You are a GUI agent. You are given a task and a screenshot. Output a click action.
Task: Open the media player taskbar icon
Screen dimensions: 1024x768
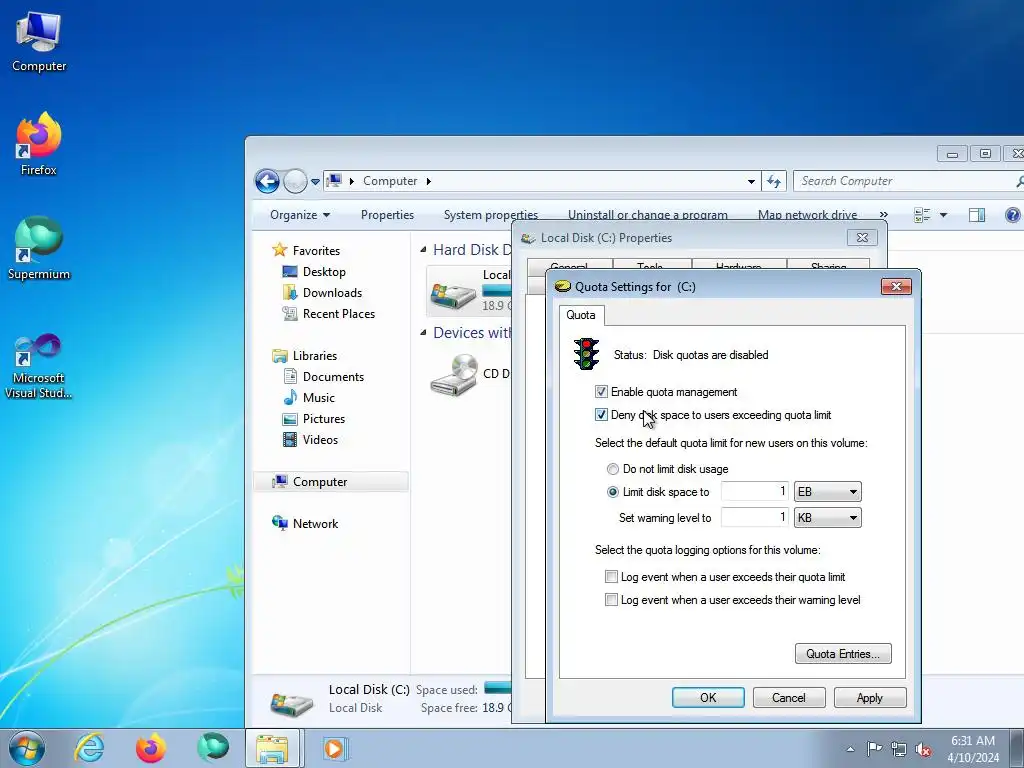point(335,748)
